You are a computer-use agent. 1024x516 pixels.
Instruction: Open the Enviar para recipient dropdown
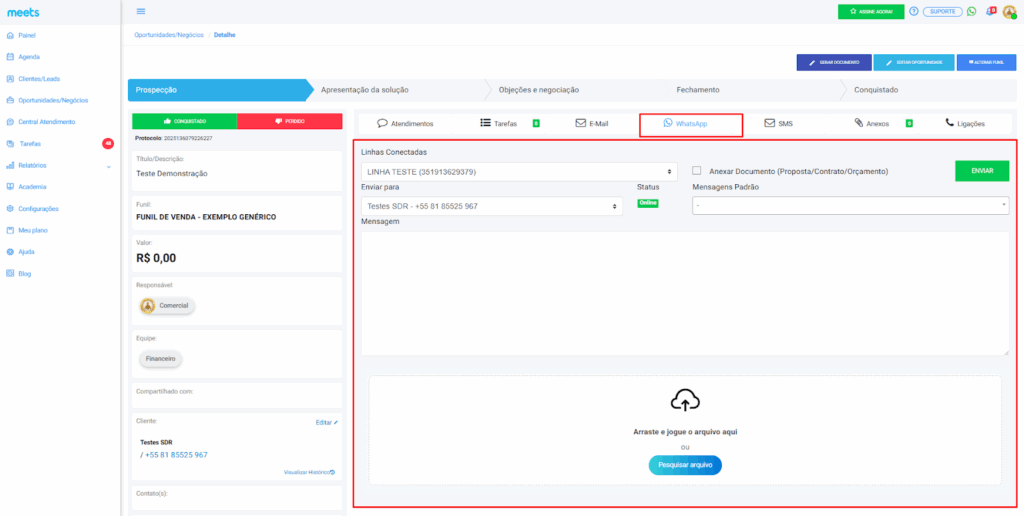pyautogui.click(x=490, y=206)
